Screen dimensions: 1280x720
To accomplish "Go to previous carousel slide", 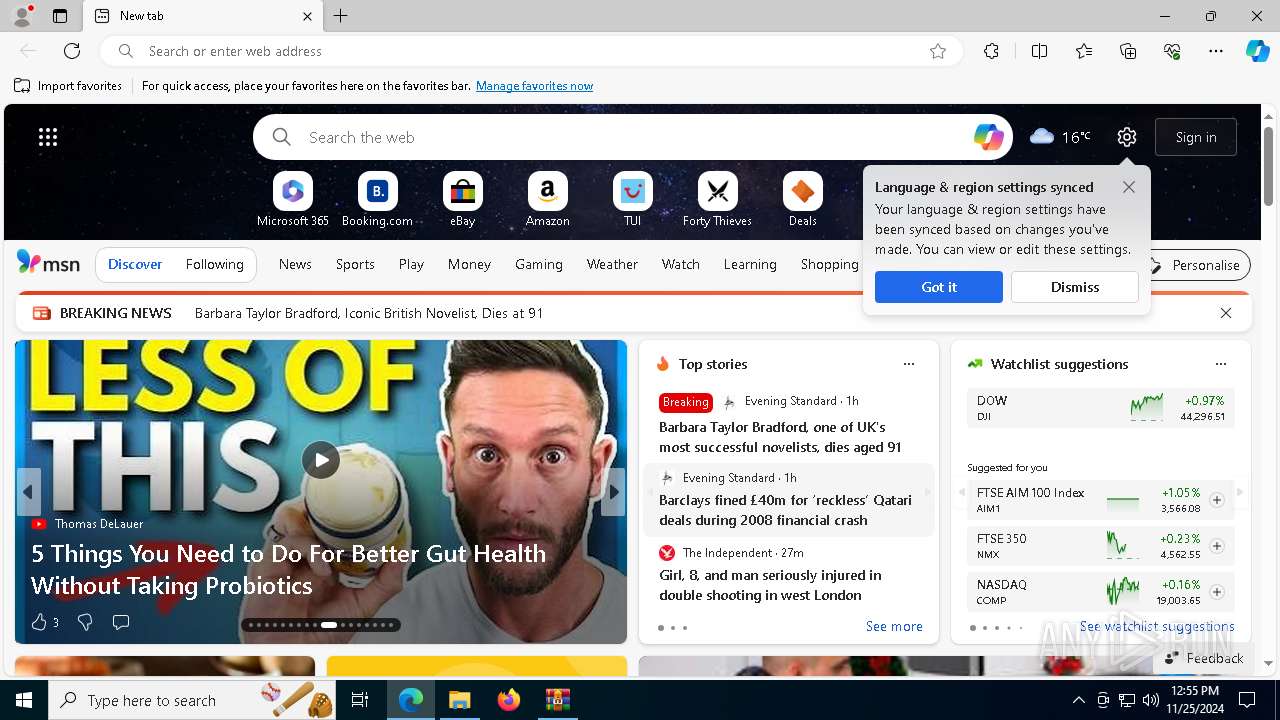I will click(28, 492).
